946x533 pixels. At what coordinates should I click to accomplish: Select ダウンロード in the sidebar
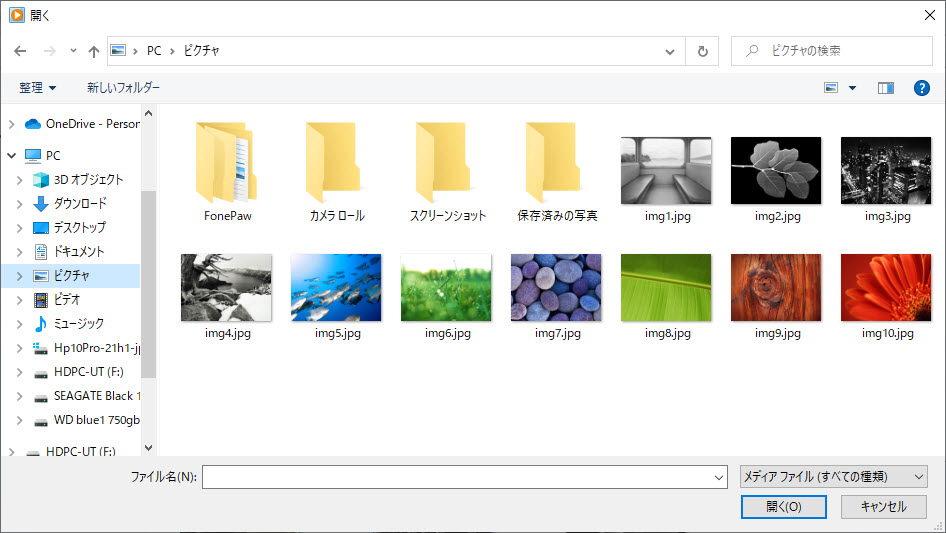point(80,203)
